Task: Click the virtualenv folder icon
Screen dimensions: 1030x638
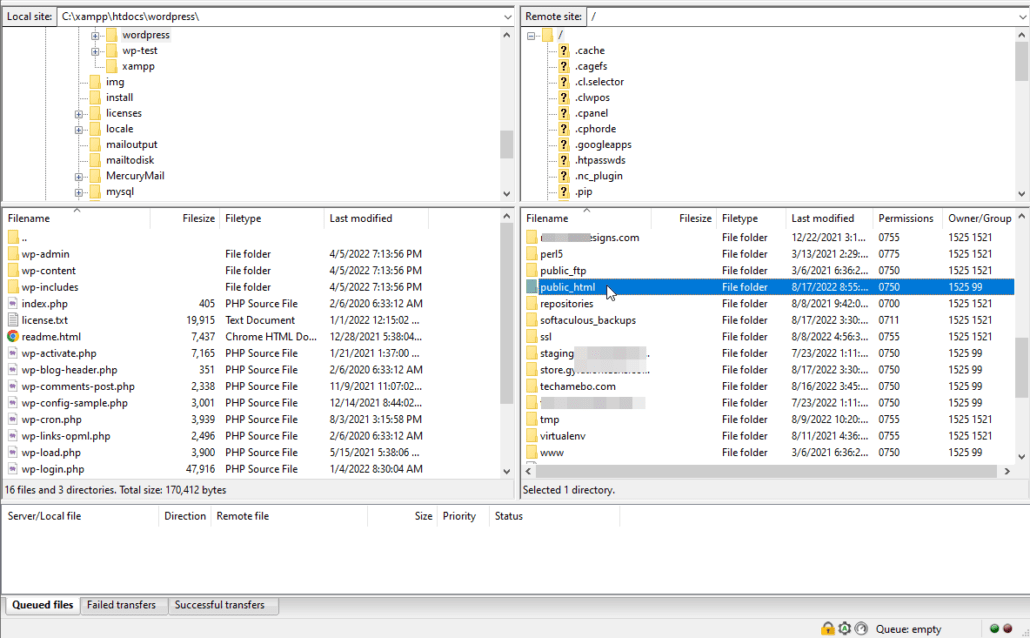Action: click(531, 436)
